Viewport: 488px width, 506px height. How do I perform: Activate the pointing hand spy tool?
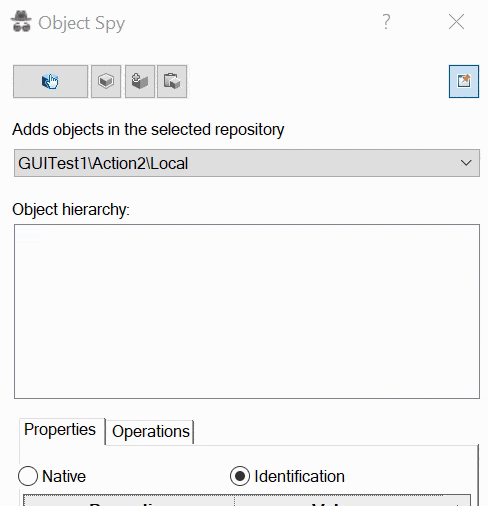[50, 81]
